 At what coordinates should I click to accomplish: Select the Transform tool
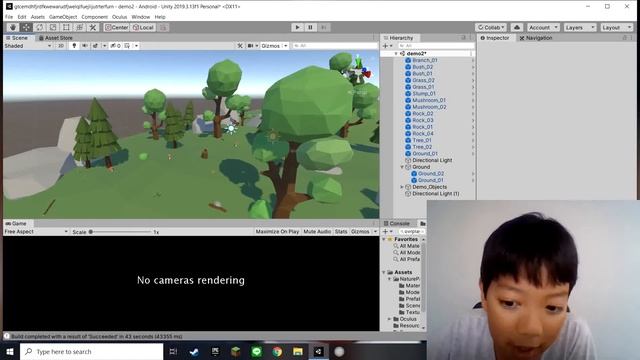pos(80,27)
